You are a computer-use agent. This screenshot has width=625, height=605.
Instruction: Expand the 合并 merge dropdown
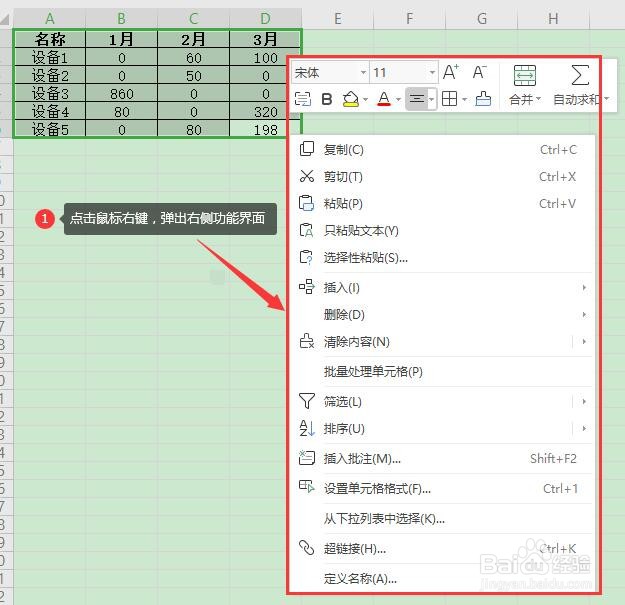pos(539,98)
